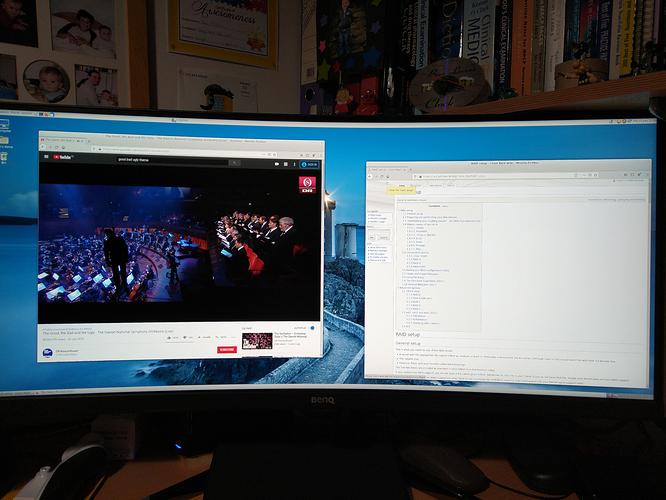The image size is (666, 500).
Task: Click the YouTube search magnifier button
Action: tap(234, 163)
